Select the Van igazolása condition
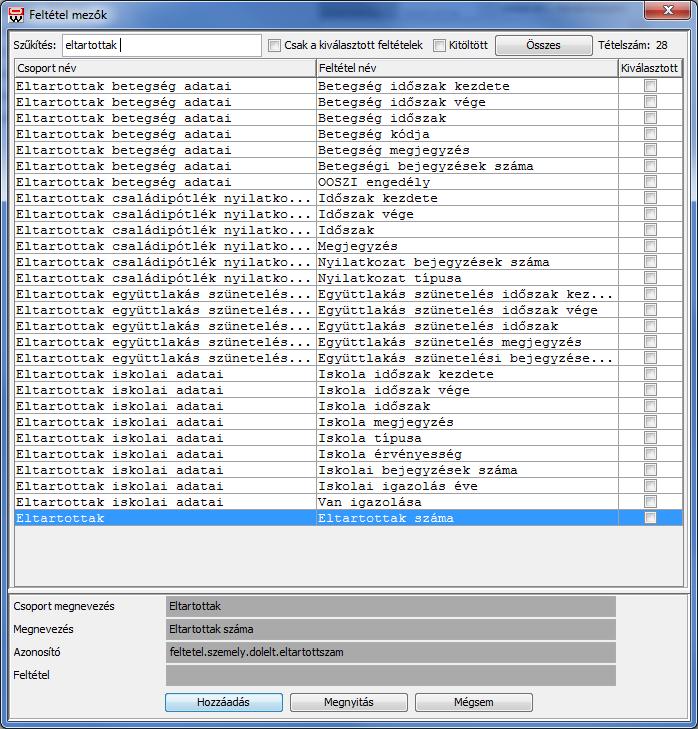Screen dimensions: 698x729 click(349, 502)
